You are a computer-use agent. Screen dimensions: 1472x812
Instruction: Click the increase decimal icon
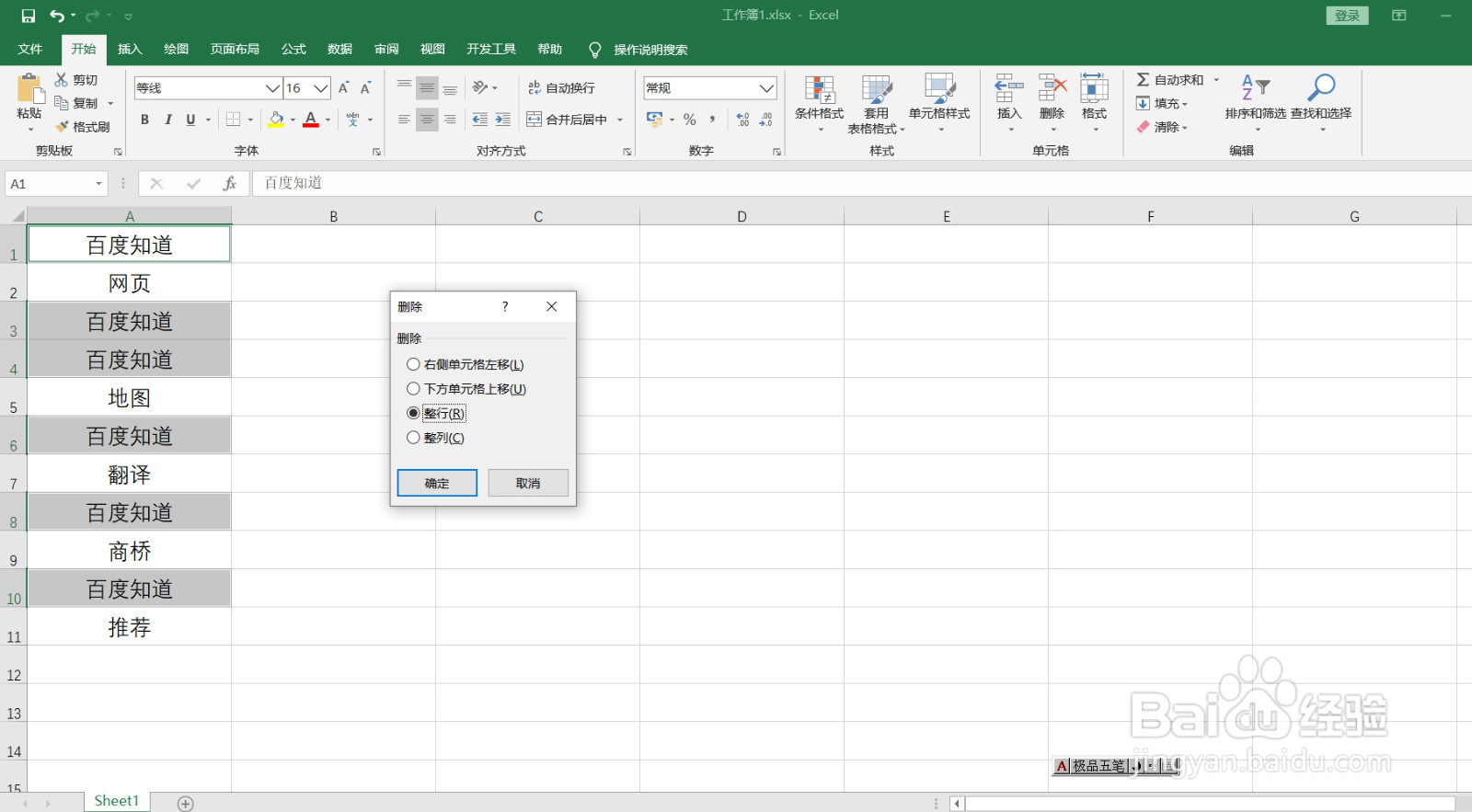pyautogui.click(x=742, y=120)
